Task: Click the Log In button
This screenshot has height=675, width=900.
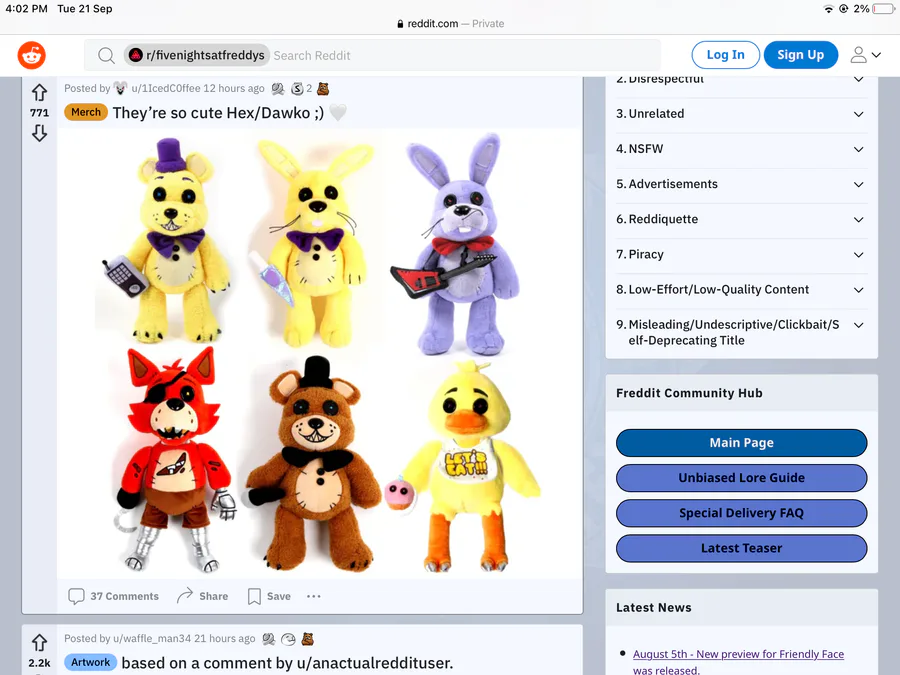Action: [726, 55]
